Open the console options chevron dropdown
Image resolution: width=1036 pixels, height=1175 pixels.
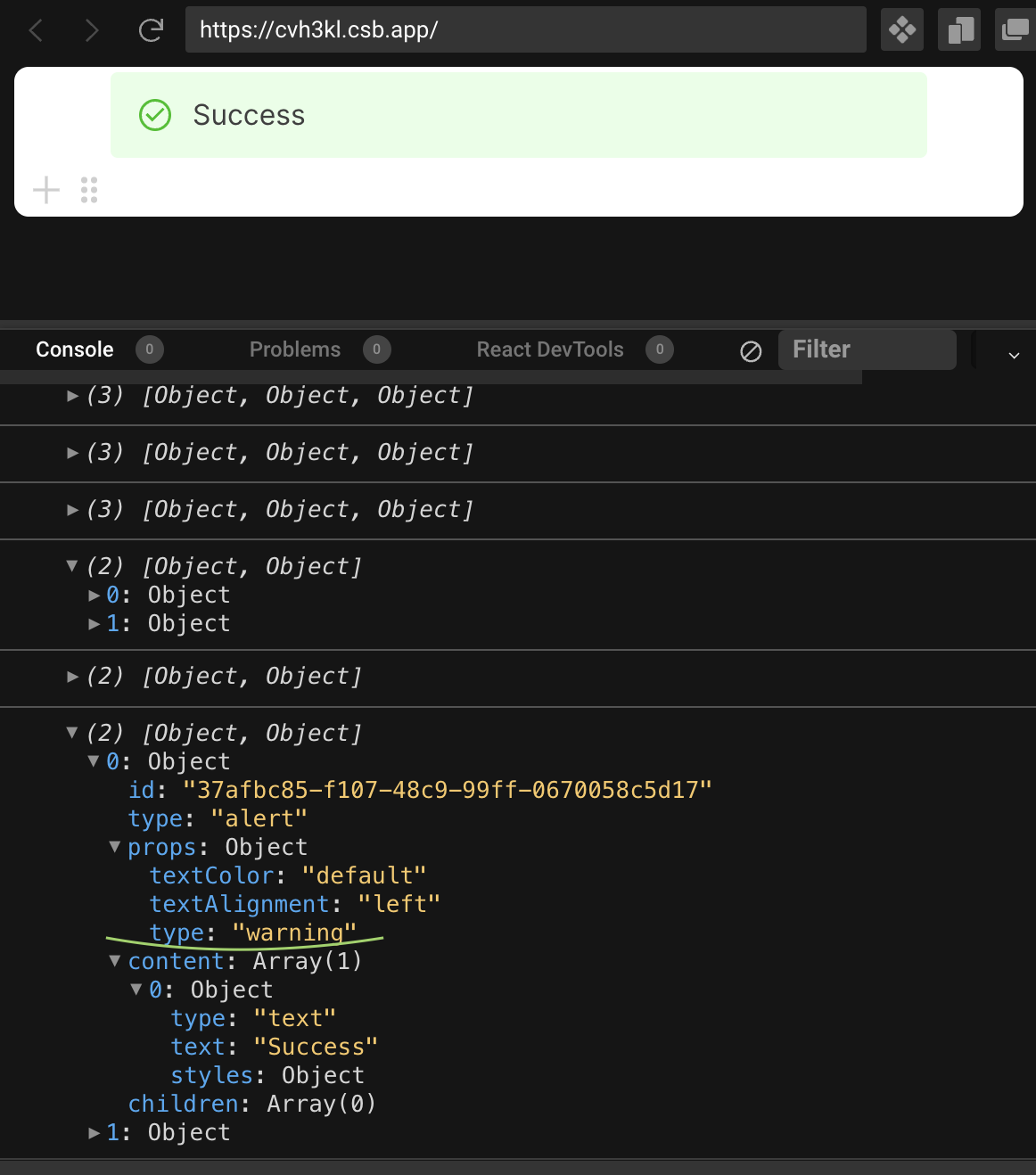(x=1013, y=355)
